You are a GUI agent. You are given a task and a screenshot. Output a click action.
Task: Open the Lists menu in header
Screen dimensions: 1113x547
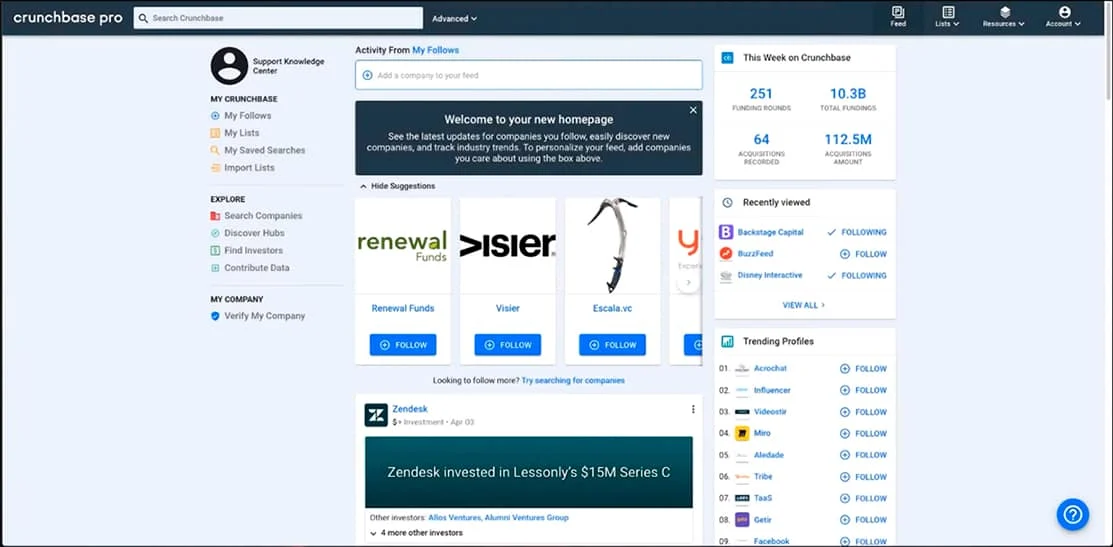pyautogui.click(x=948, y=16)
